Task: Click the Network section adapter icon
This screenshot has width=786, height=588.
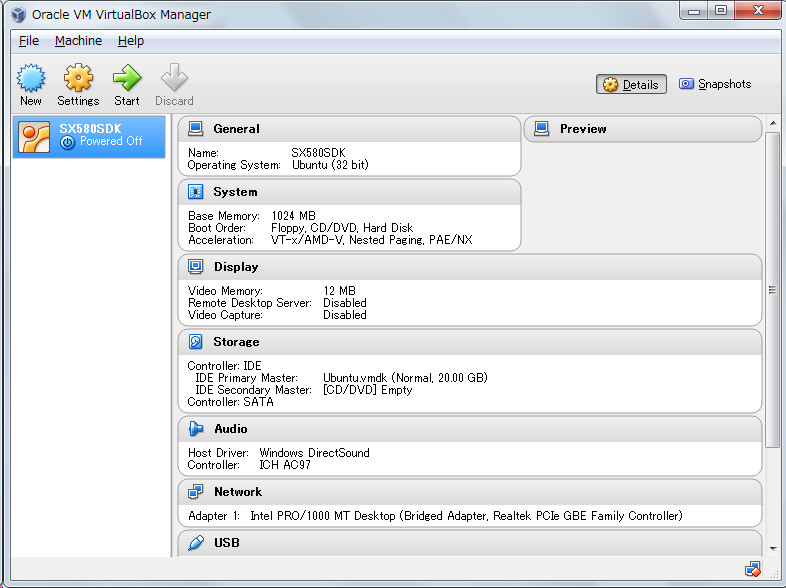Action: coord(195,492)
